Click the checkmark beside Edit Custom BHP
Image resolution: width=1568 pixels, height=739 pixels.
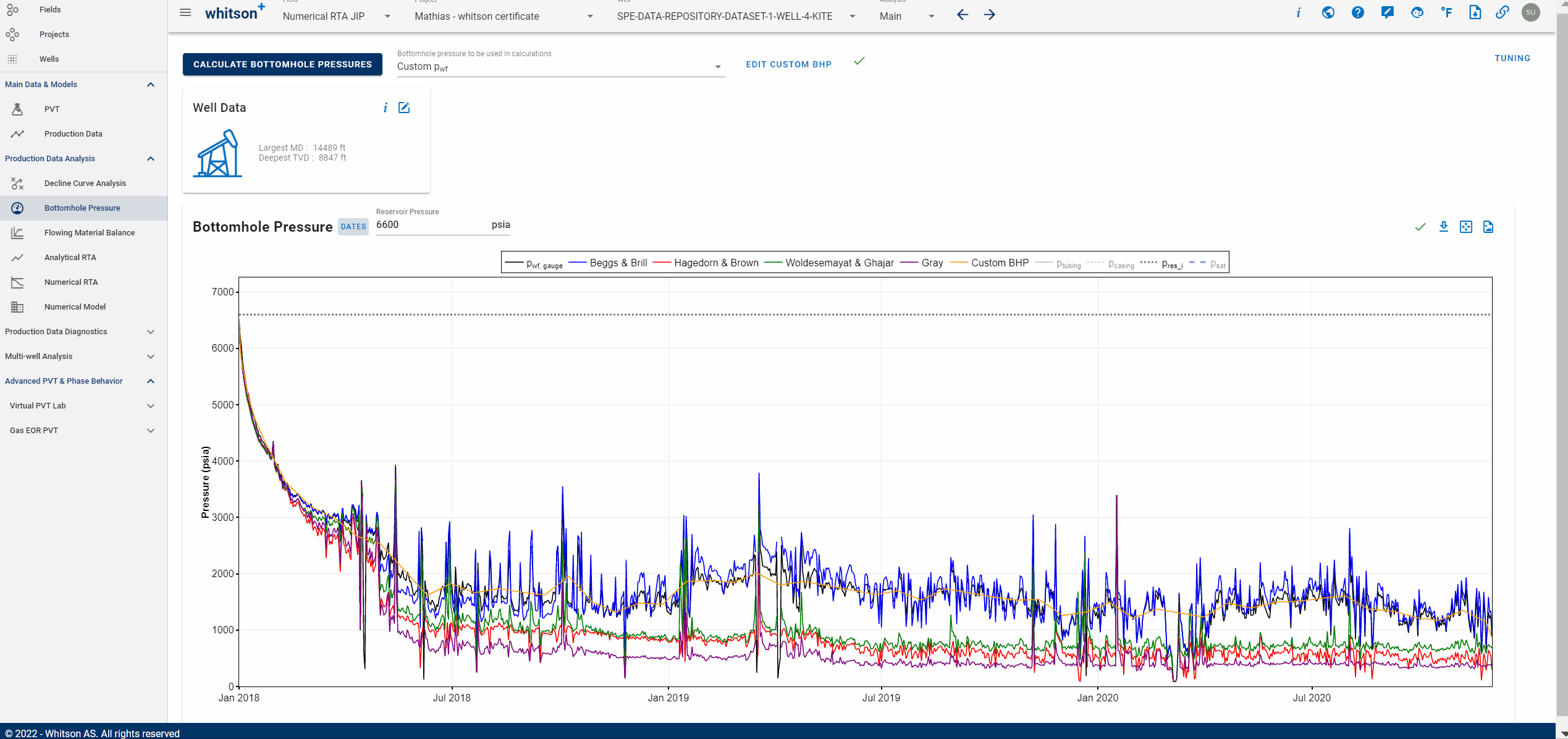tap(859, 61)
